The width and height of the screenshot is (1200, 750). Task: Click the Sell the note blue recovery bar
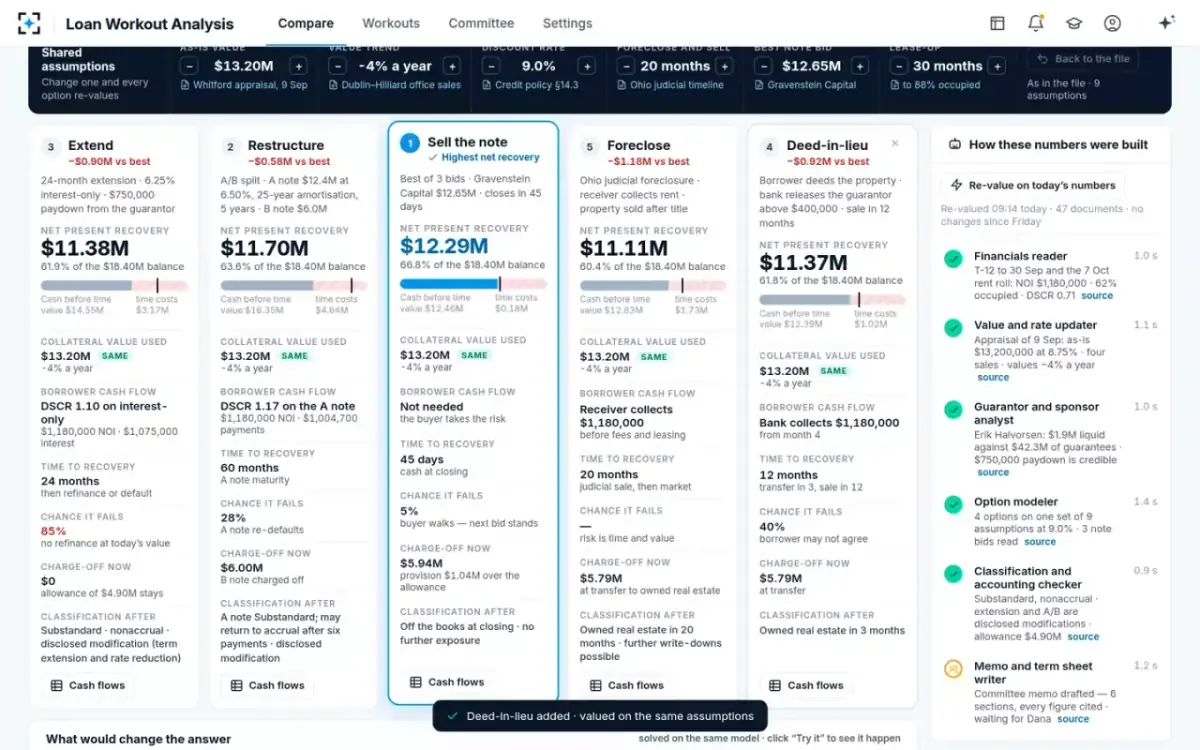click(x=473, y=284)
